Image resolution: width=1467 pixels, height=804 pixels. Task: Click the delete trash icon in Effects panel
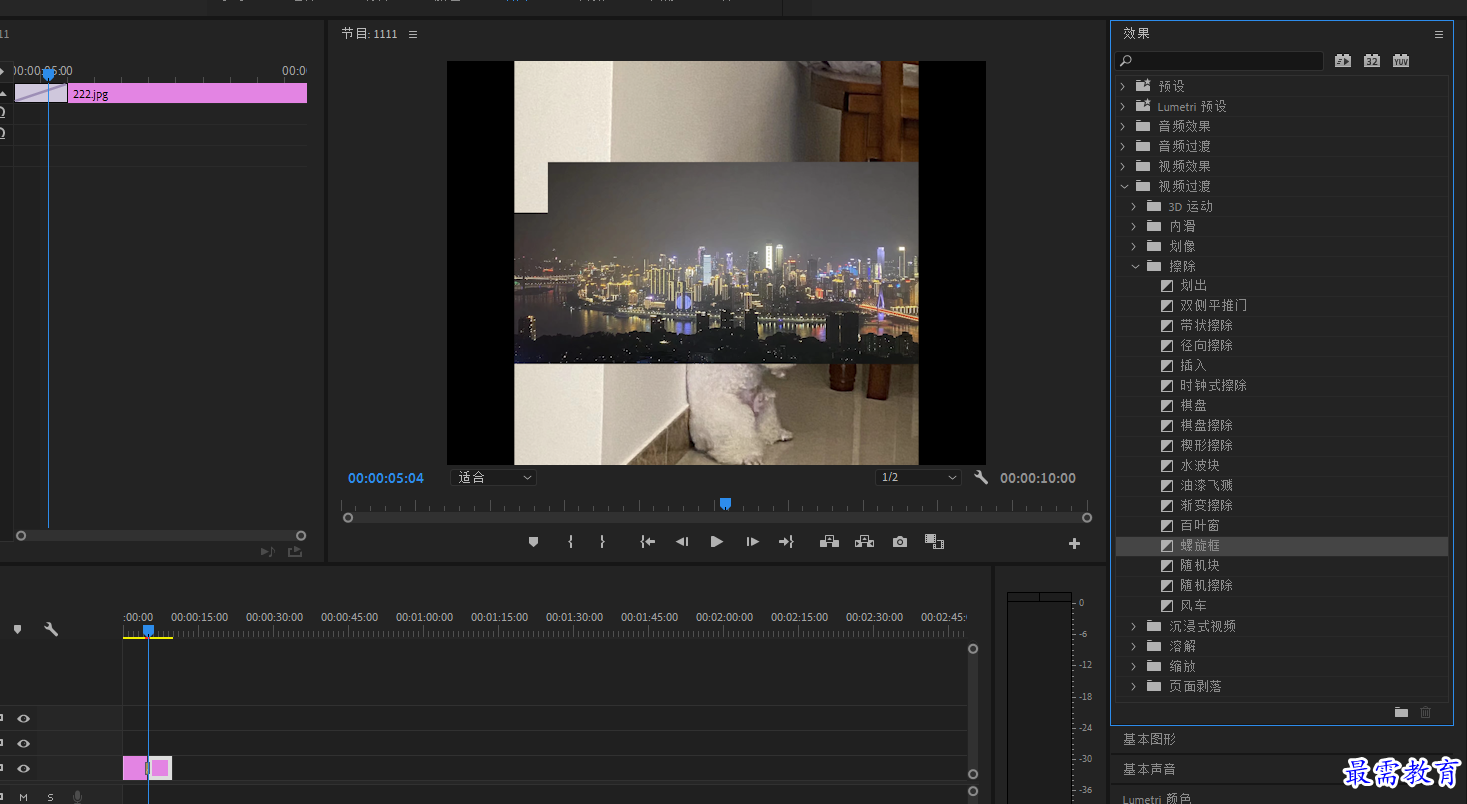click(x=1426, y=712)
